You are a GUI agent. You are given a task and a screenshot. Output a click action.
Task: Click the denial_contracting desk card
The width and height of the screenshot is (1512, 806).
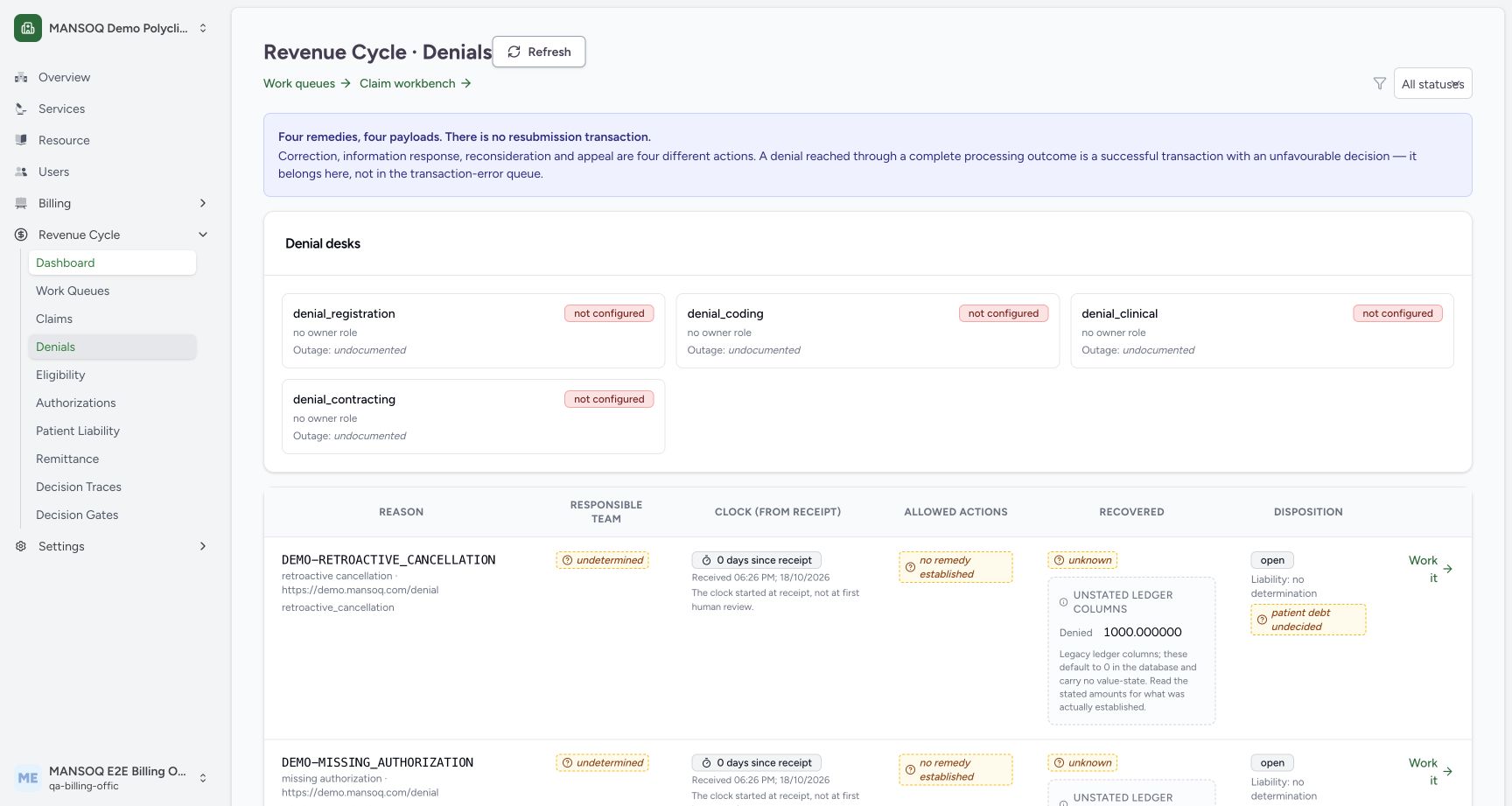coord(473,417)
